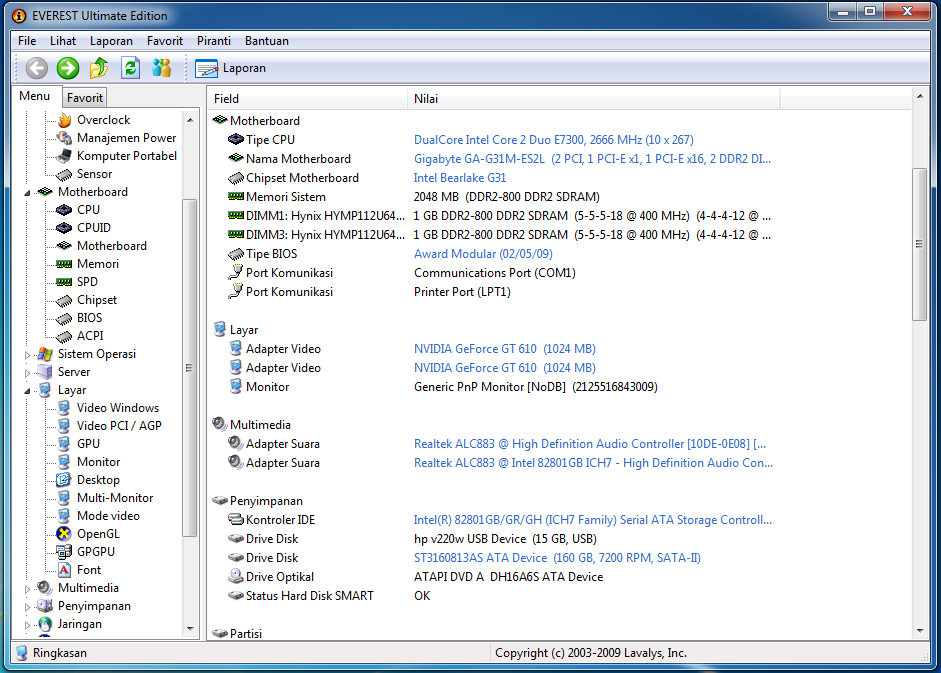
Task: Expand the Penyimpanan tree node
Action: pyautogui.click(x=28, y=607)
